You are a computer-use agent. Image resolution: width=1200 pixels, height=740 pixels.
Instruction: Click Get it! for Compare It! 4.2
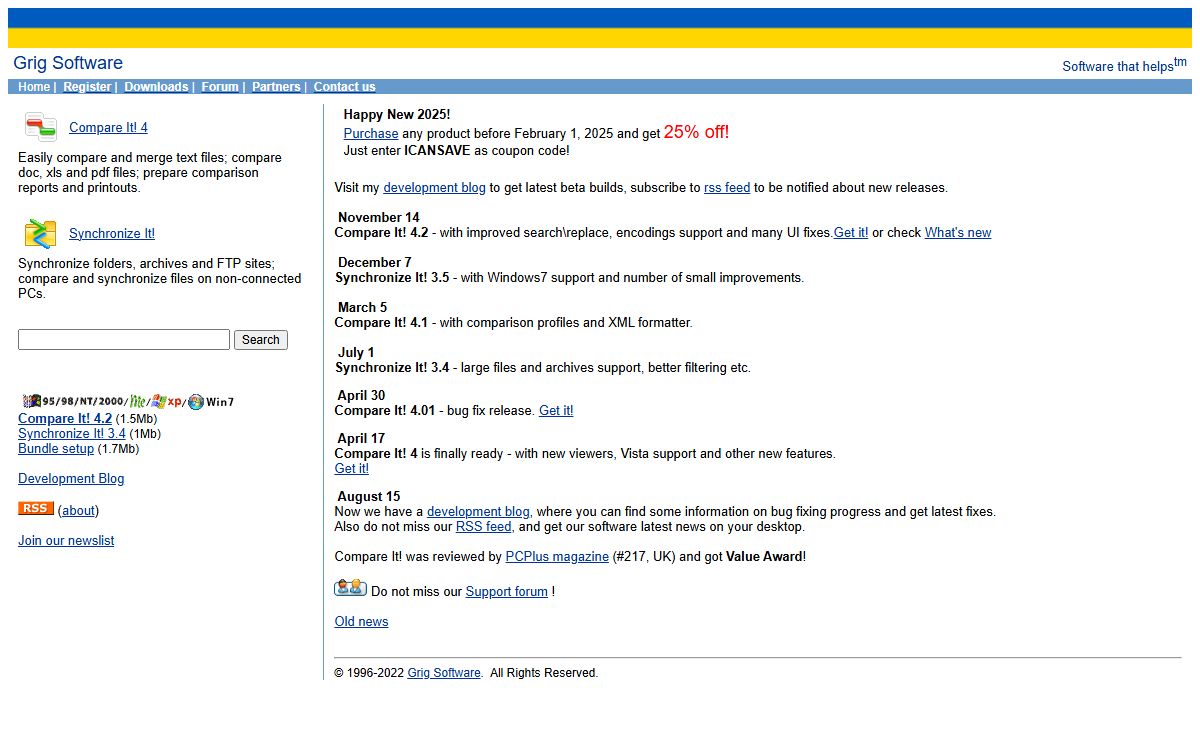pyautogui.click(x=851, y=233)
